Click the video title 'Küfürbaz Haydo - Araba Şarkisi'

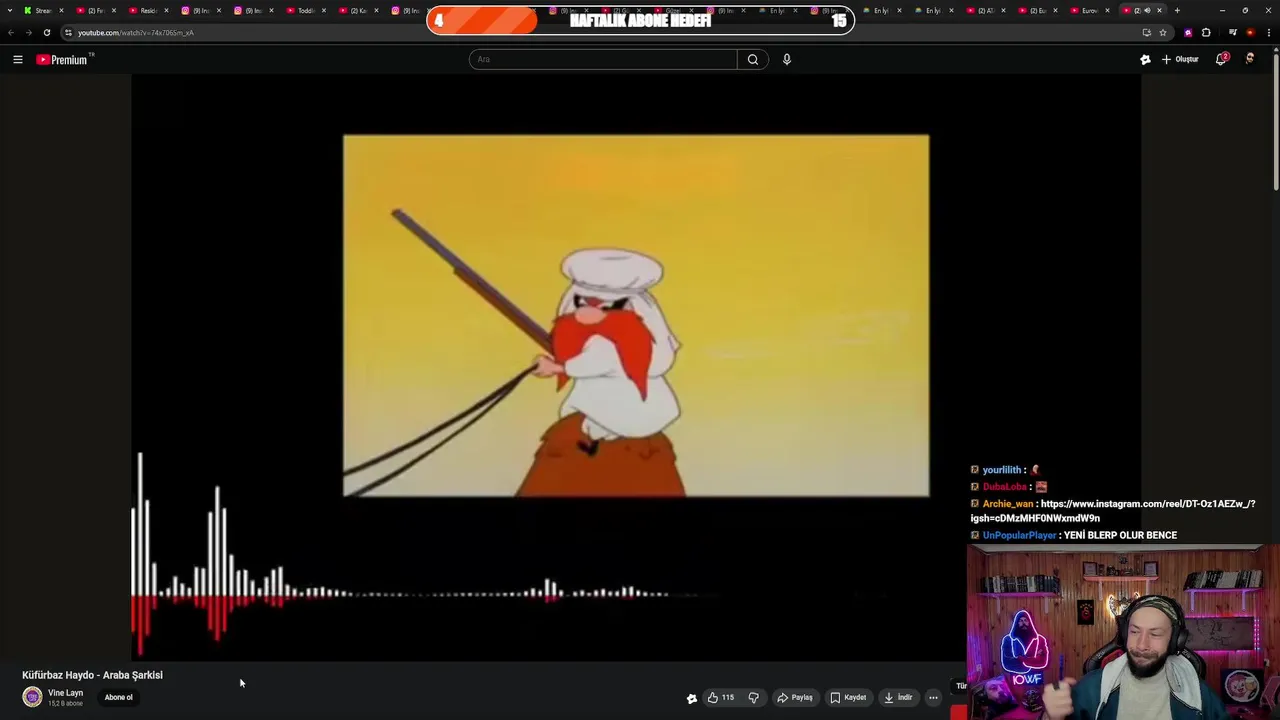[x=92, y=675]
